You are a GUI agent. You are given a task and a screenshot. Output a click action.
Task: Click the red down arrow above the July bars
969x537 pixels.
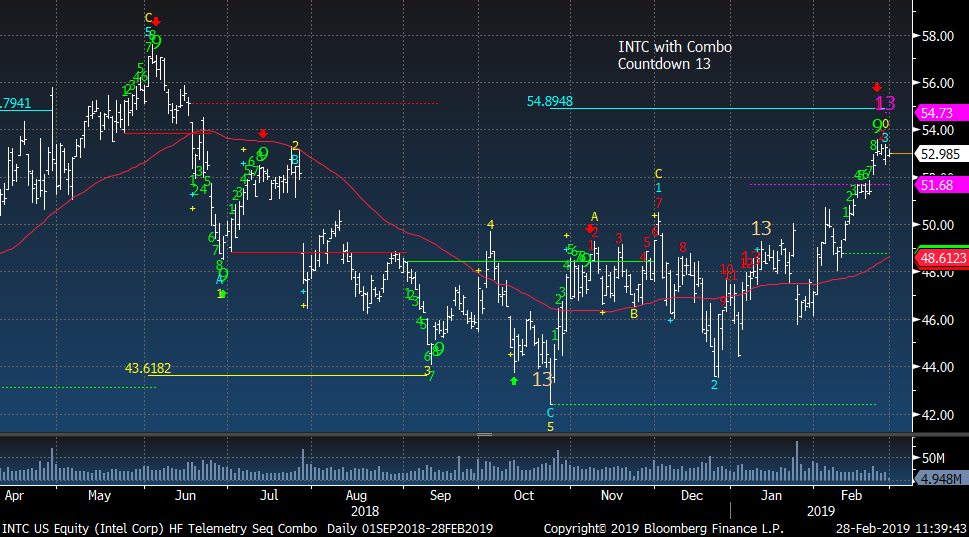click(x=263, y=133)
